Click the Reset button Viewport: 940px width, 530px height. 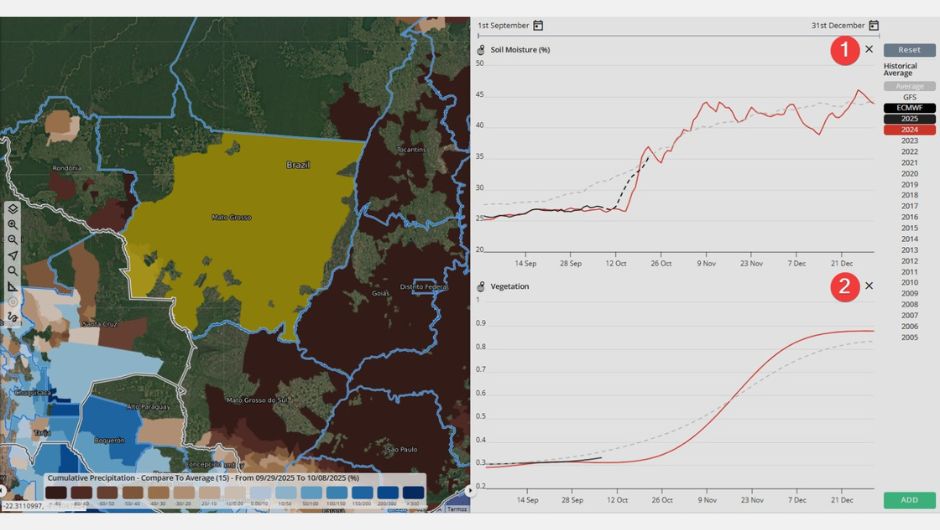909,49
